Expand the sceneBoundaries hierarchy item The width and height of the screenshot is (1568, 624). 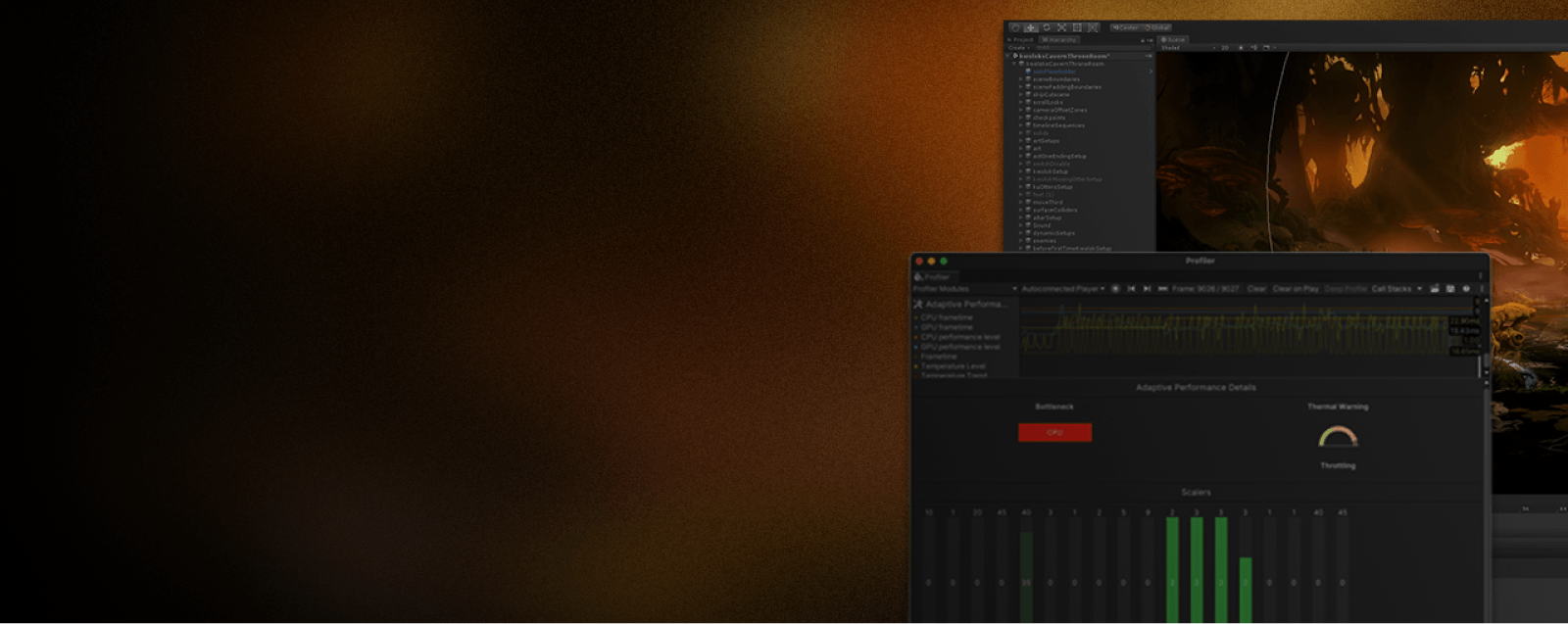coord(1021,79)
